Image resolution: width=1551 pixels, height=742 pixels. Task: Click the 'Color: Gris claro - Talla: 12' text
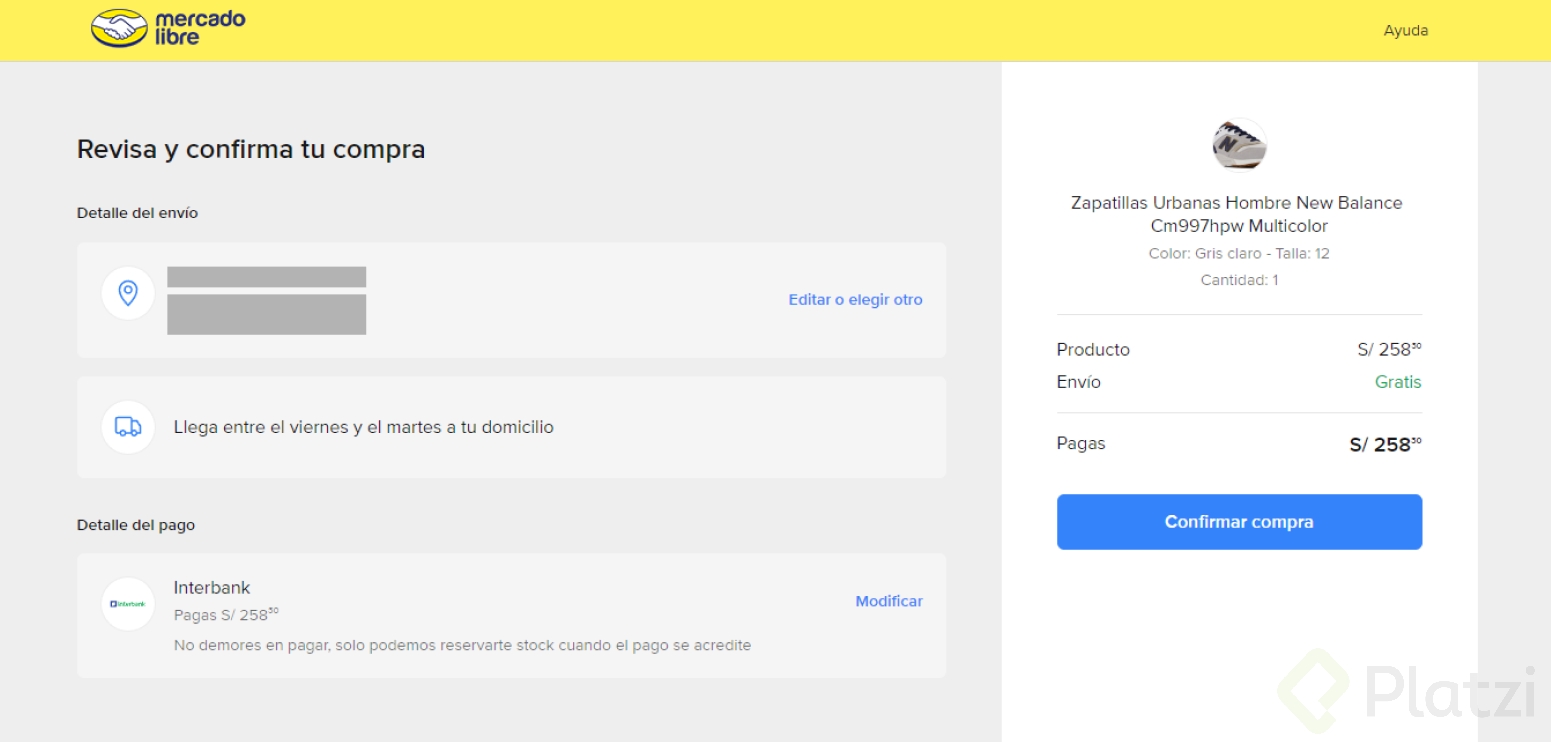click(1239, 253)
